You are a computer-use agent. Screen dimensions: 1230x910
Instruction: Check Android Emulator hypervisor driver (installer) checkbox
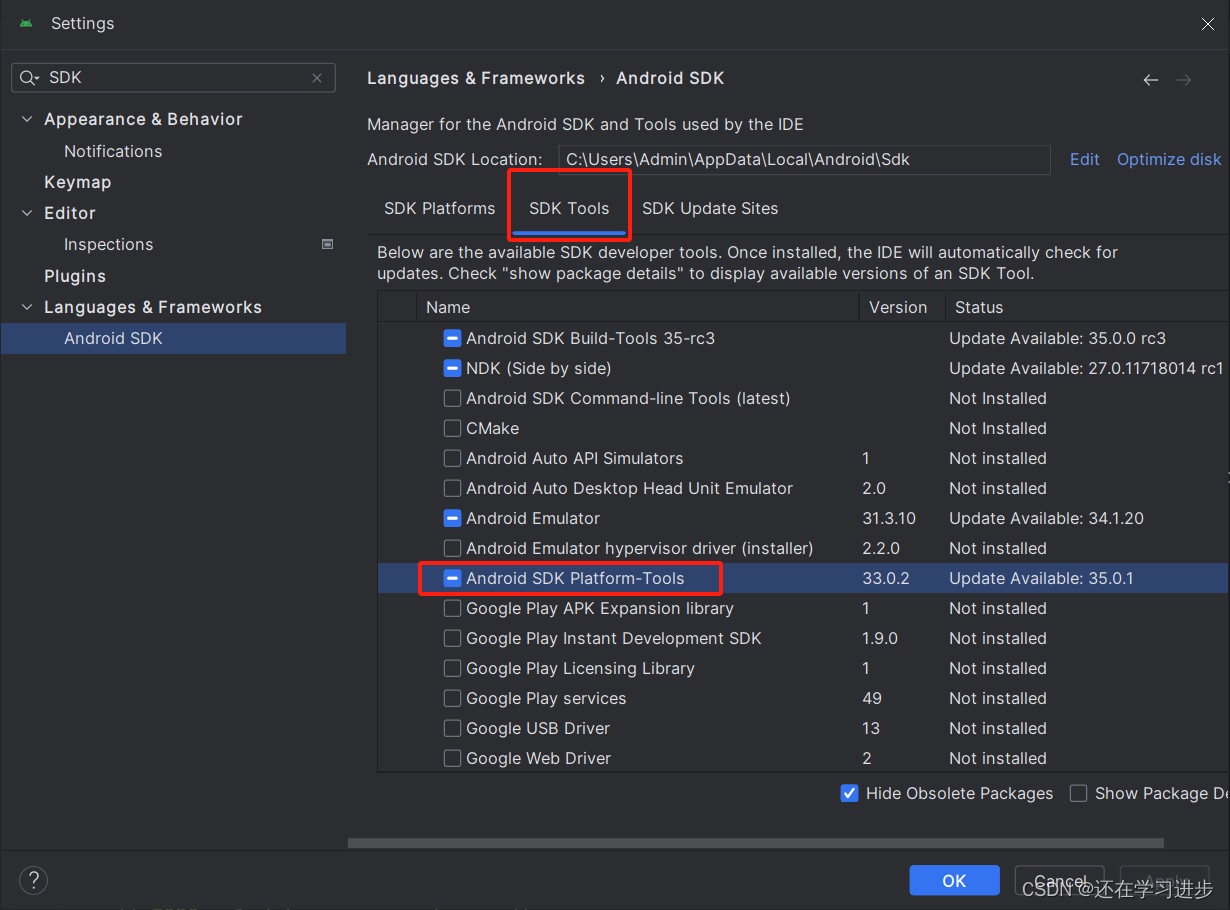click(x=452, y=548)
